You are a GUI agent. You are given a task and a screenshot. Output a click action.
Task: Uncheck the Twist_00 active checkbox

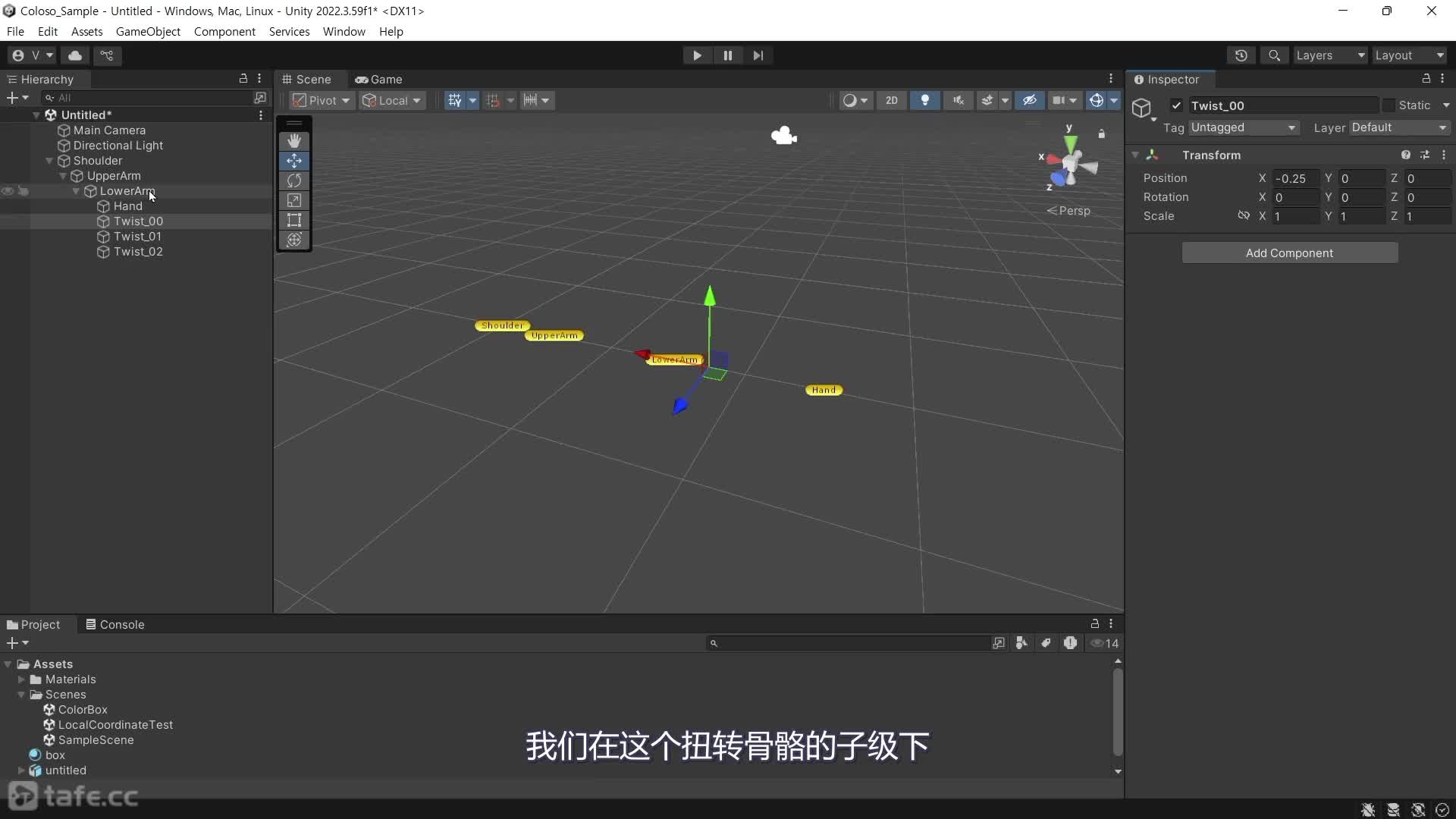[1176, 105]
